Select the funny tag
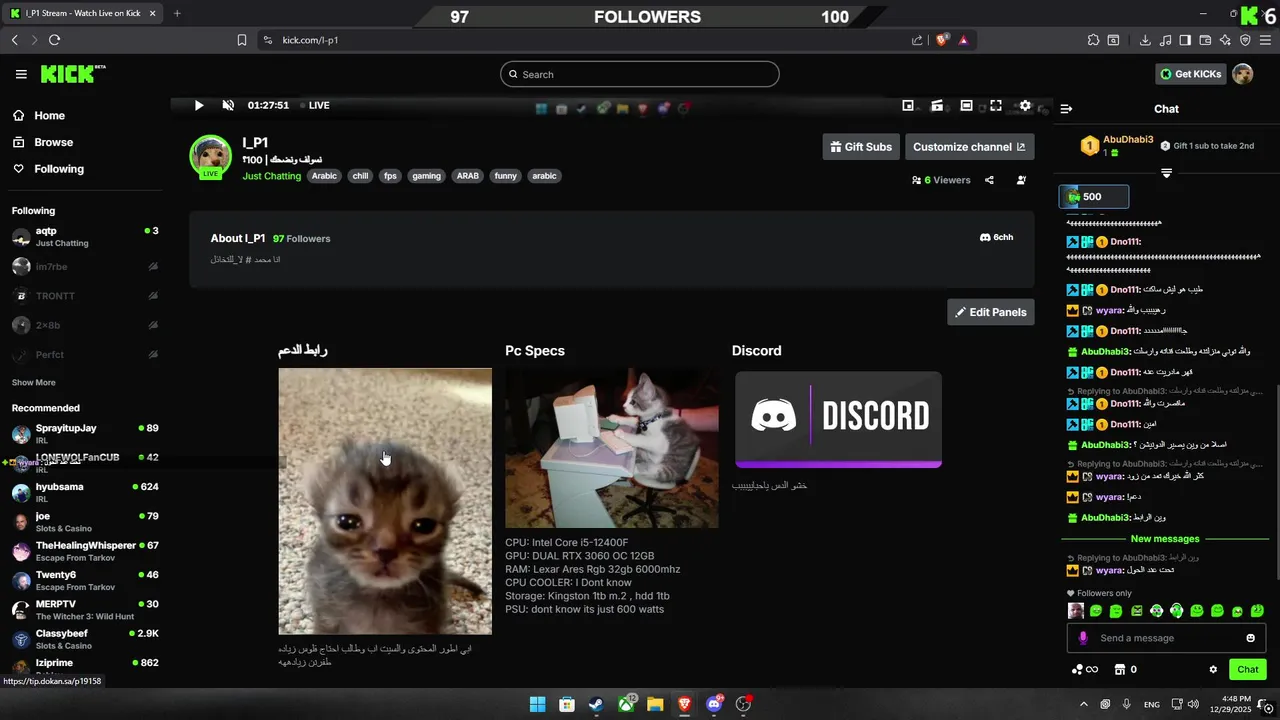This screenshot has width=1280, height=720. point(505,176)
